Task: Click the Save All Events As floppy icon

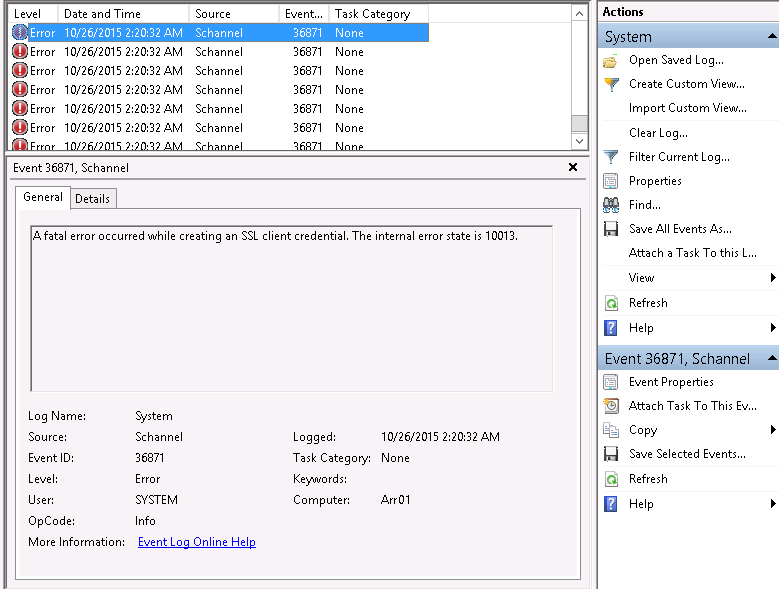Action: coord(611,229)
